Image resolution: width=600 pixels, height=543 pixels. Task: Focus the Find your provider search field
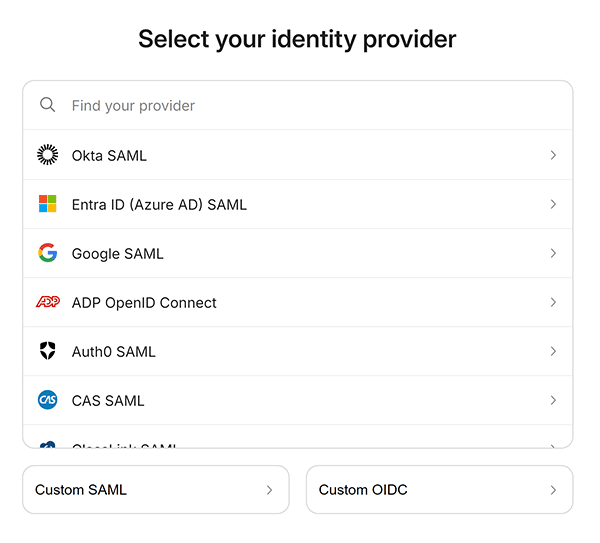(x=298, y=105)
